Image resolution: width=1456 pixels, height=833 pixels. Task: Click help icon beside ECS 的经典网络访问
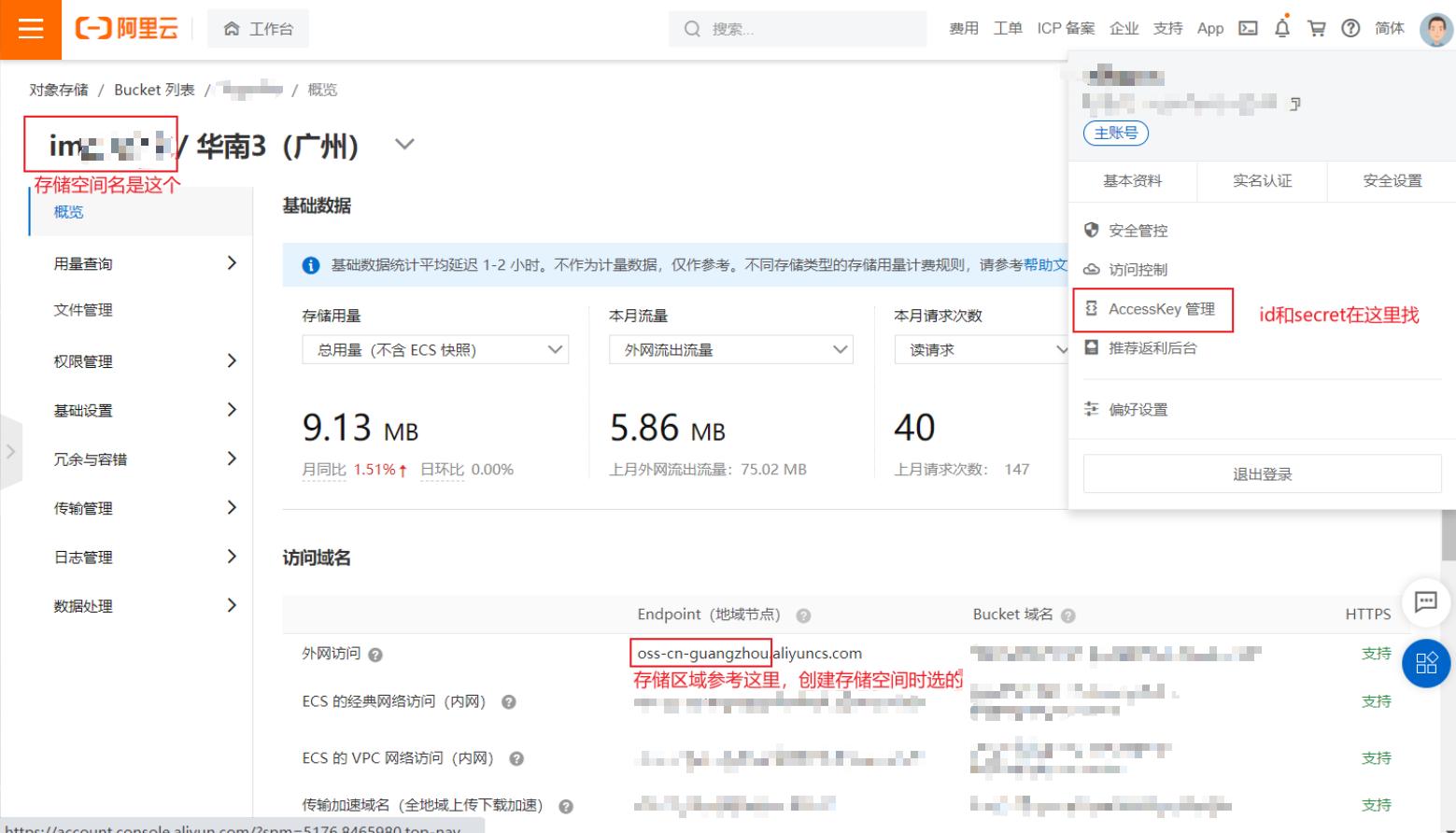click(x=509, y=702)
